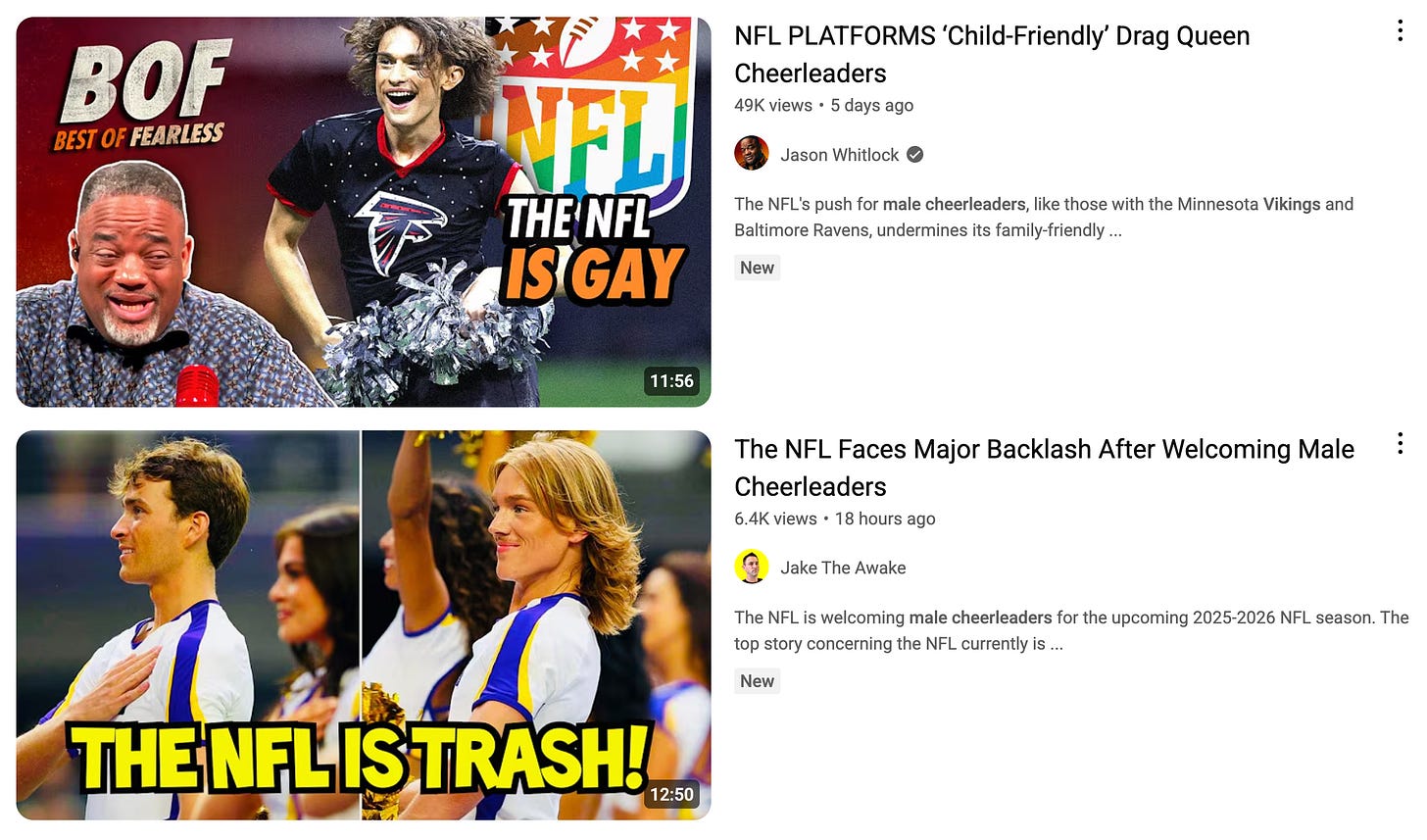Click description mentioning Minnesota Vikings and Baltimore Ravens
The image size is (1427, 840).
tap(1044, 217)
